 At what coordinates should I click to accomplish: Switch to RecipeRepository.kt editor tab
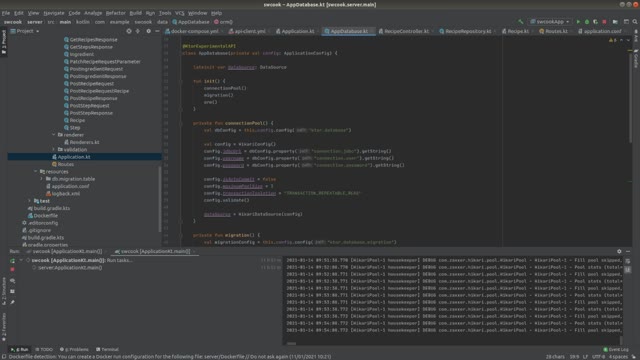coord(468,31)
